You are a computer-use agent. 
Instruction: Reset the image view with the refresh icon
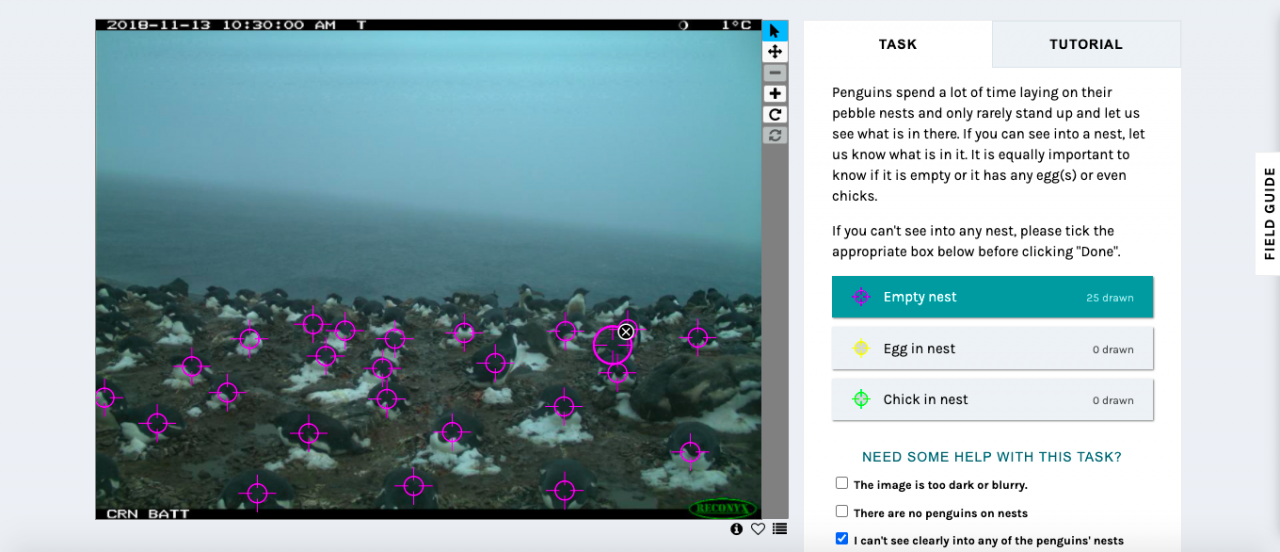775,135
